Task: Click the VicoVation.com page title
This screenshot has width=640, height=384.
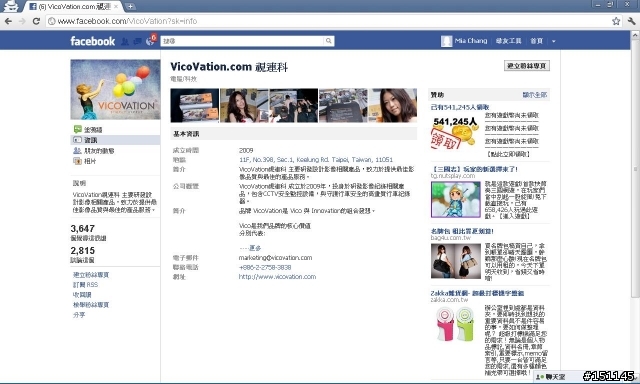Action: [229, 67]
